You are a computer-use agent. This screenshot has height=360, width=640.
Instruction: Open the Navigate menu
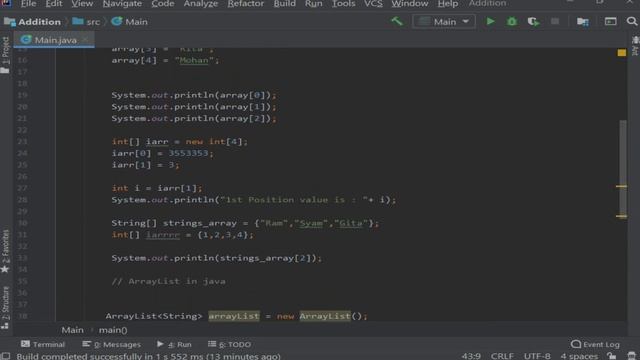point(122,4)
